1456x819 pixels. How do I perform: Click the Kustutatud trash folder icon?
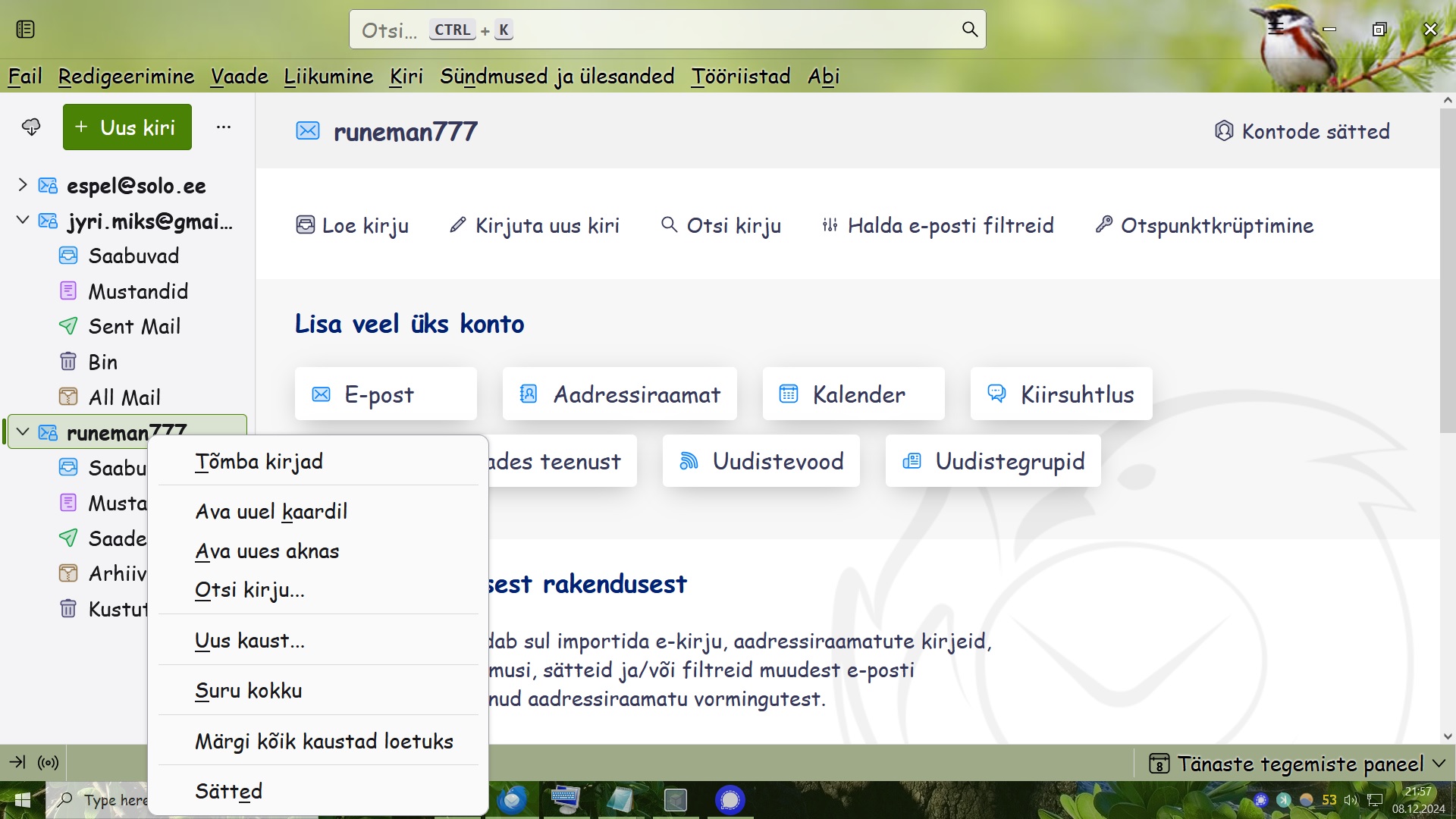tap(68, 609)
